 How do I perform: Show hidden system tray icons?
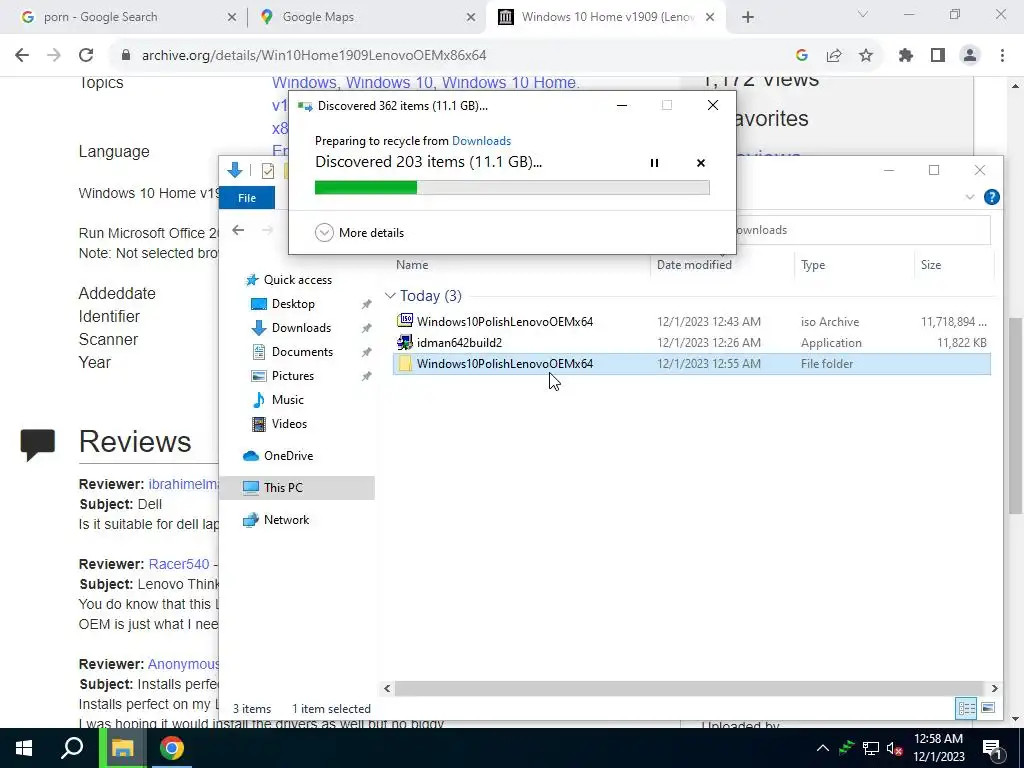tap(823, 748)
